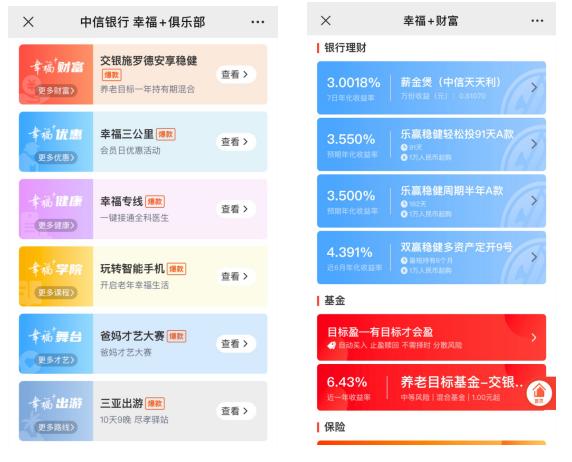Open the 幸福学院 category tile
The image size is (572, 462).
coord(56,276)
